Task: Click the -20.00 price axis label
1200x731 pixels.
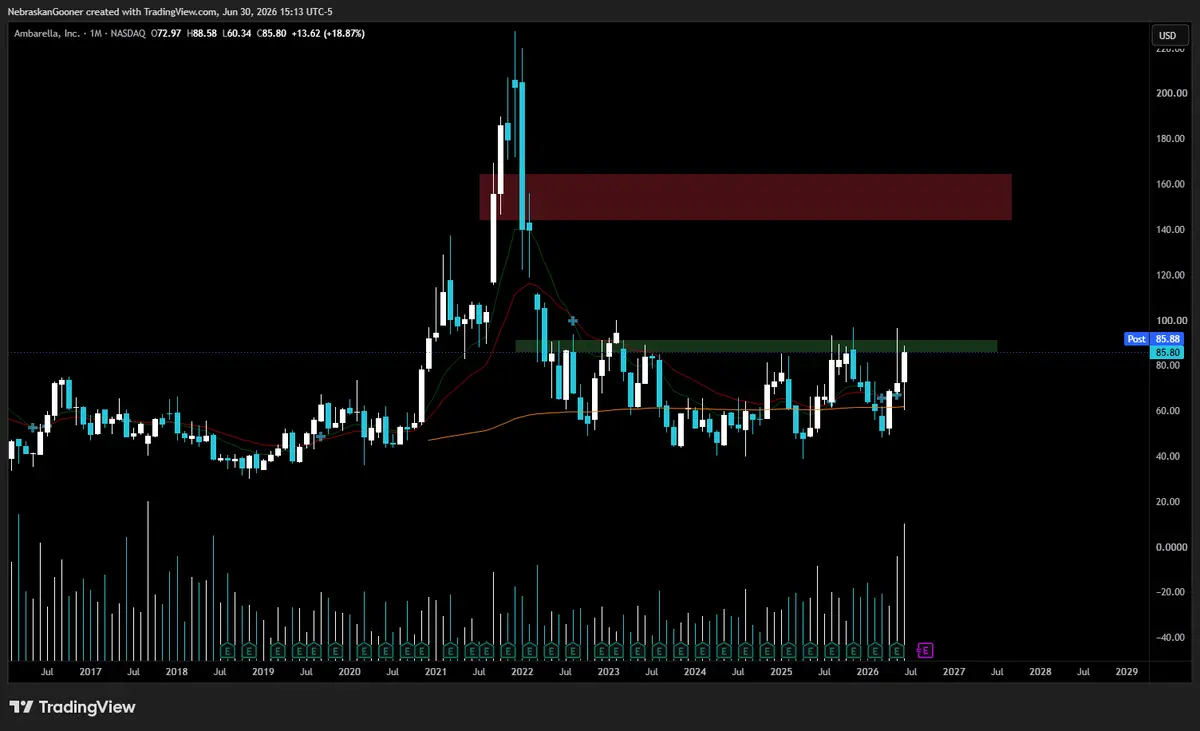Action: point(1168,592)
